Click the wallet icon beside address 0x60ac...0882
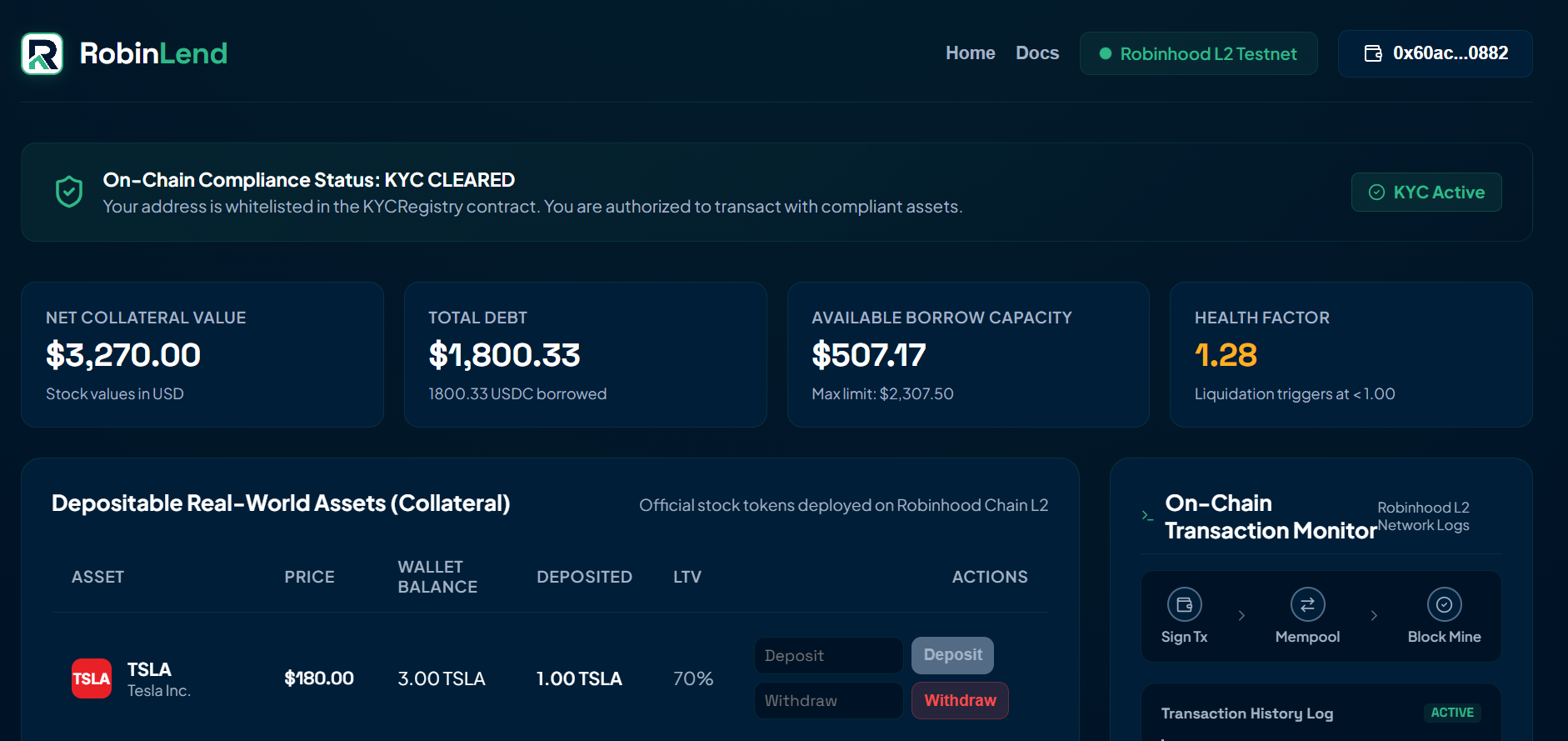The width and height of the screenshot is (1568, 741). pyautogui.click(x=1373, y=53)
